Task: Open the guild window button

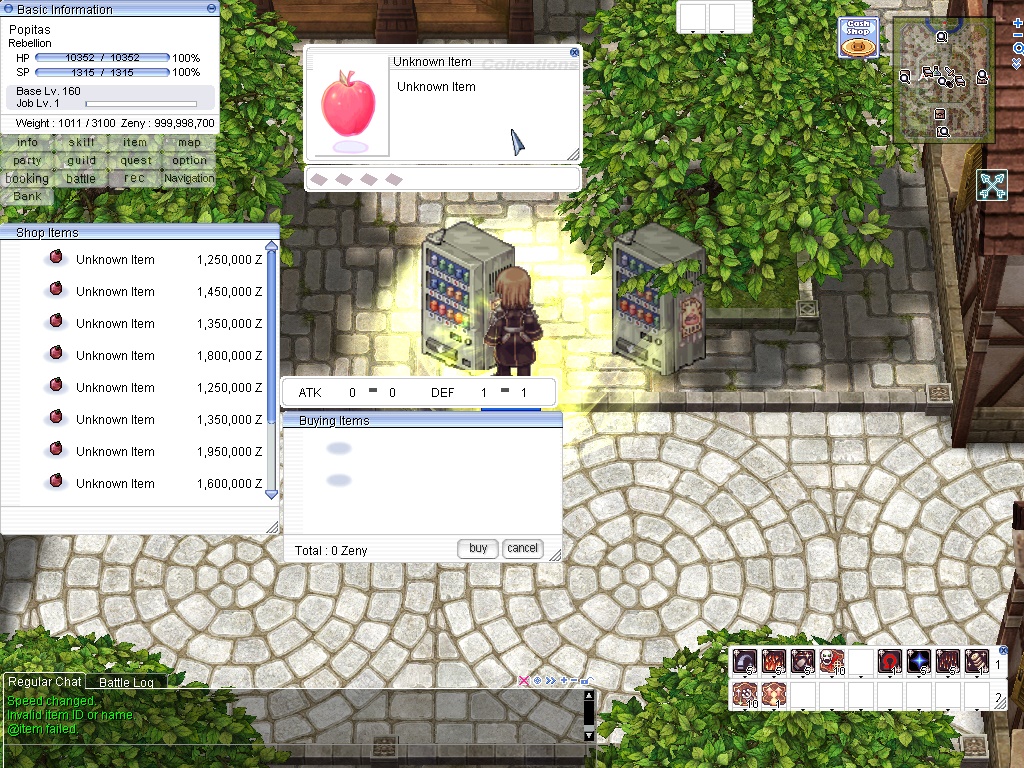Action: pyautogui.click(x=81, y=161)
